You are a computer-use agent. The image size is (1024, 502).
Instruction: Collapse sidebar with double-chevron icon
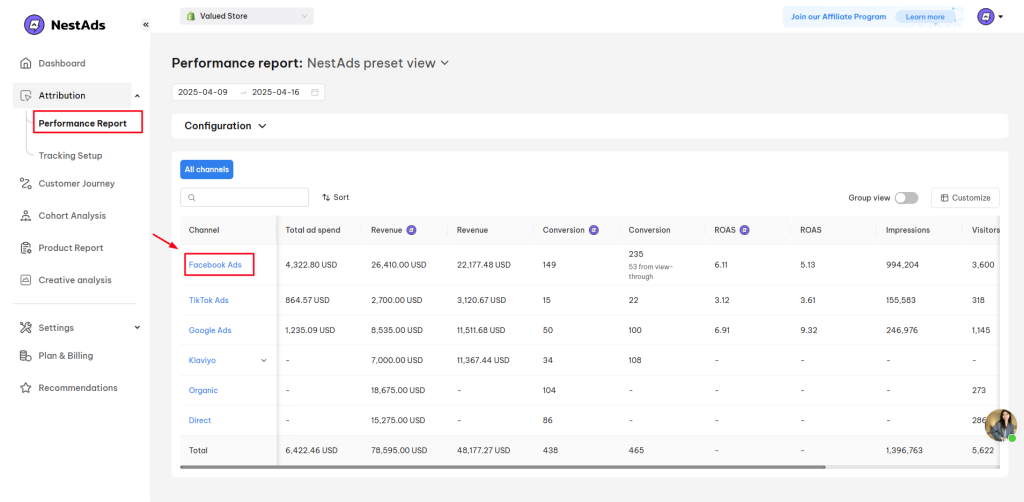[146, 25]
